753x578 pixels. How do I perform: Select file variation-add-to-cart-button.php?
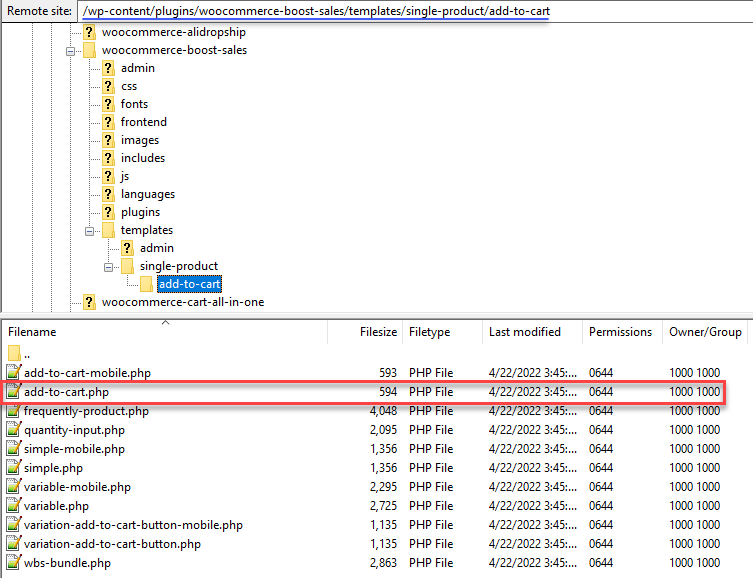[112, 544]
